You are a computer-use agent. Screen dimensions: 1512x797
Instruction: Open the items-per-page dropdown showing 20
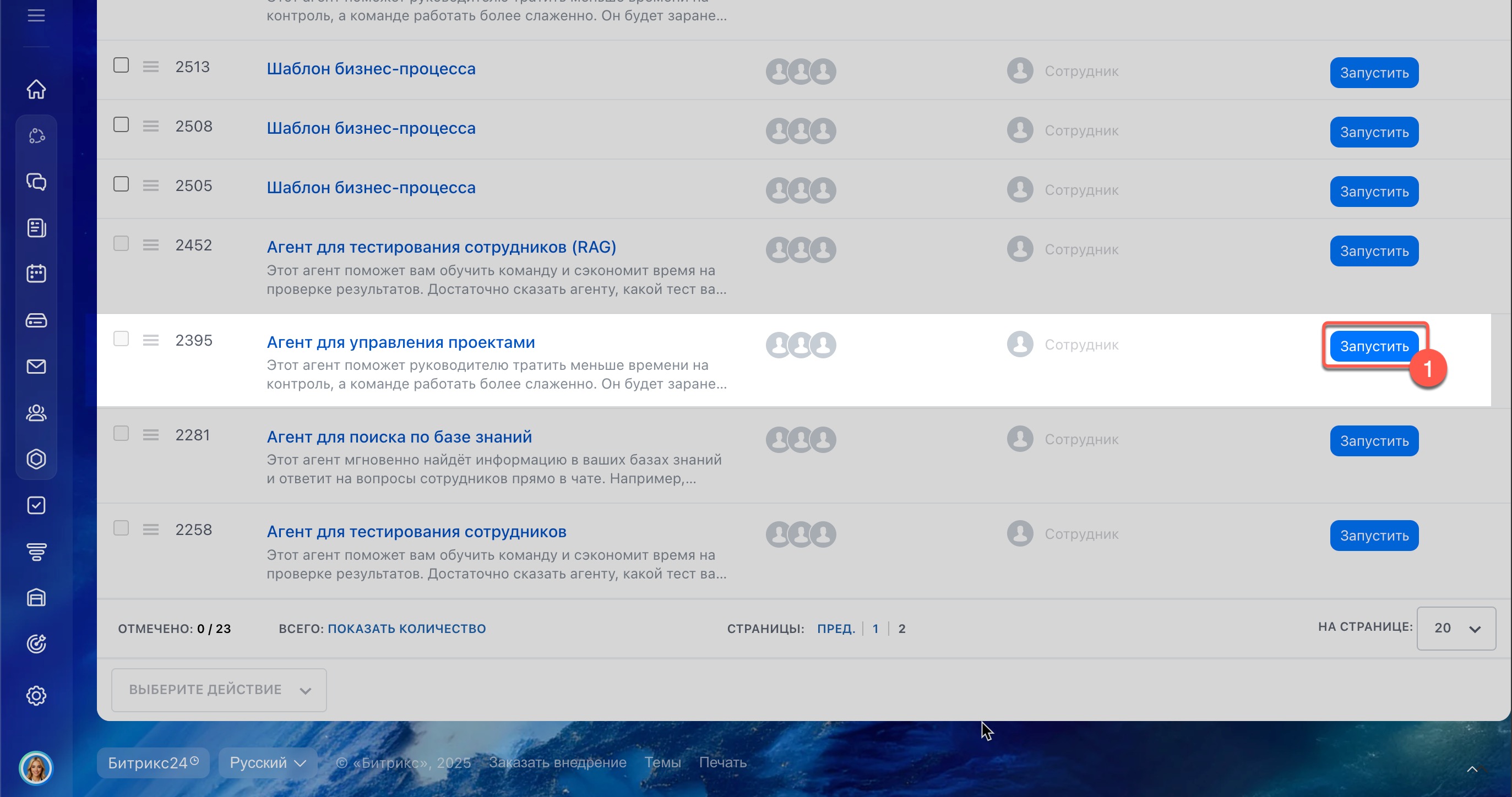[x=1456, y=628]
